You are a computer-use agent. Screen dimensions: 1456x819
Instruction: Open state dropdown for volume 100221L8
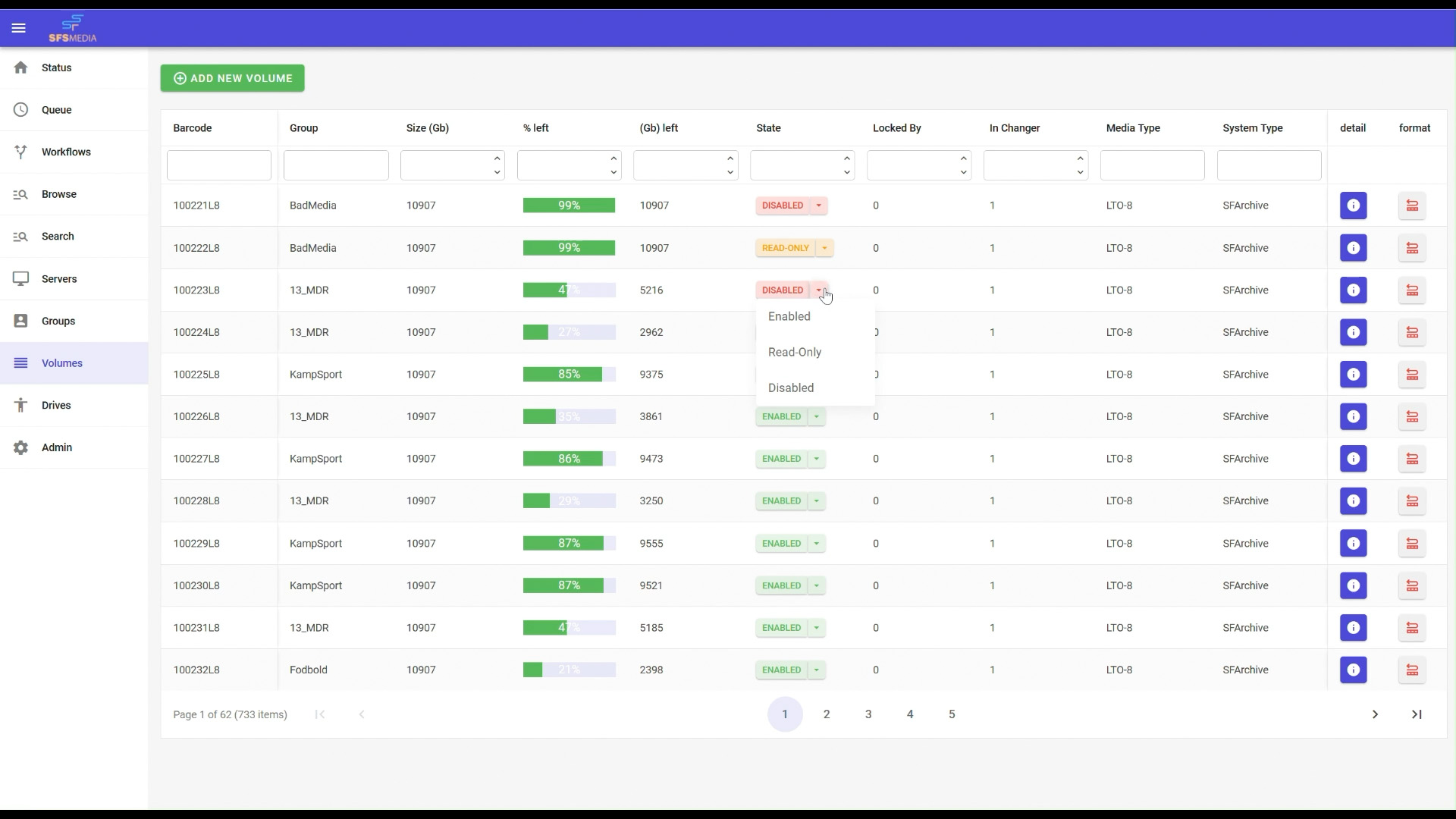click(818, 206)
